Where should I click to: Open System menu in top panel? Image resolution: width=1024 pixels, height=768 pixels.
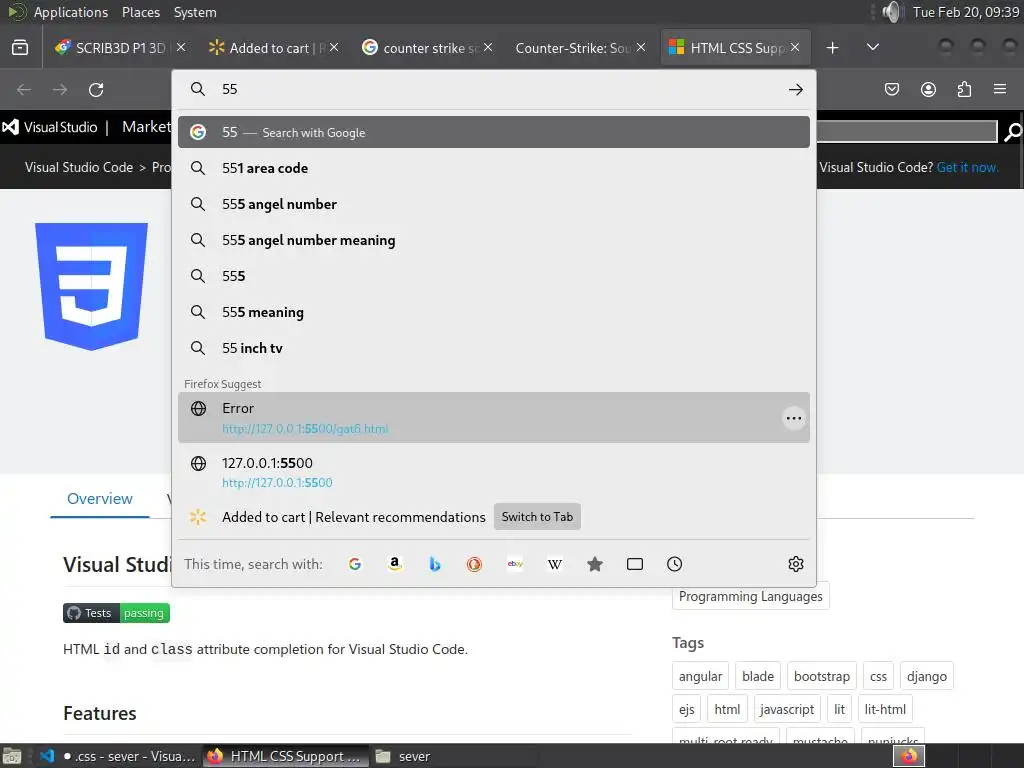tap(195, 12)
